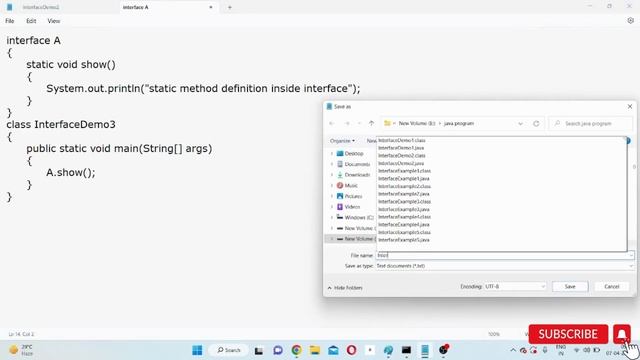Choose suggestion InterfaceDemo1.class
The width and height of the screenshot is (640, 360).
402,140
